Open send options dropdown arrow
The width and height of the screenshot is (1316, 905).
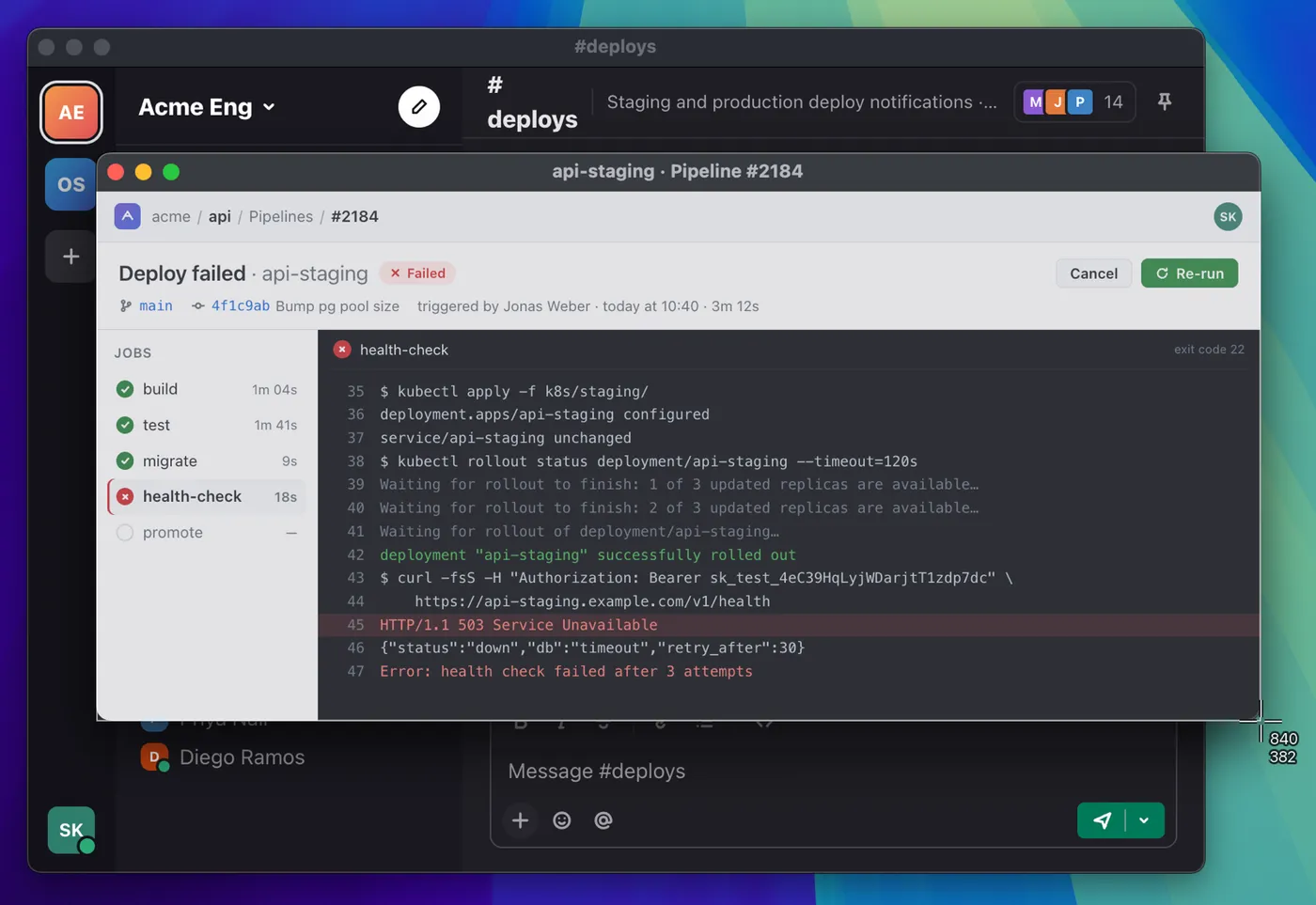tap(1144, 820)
